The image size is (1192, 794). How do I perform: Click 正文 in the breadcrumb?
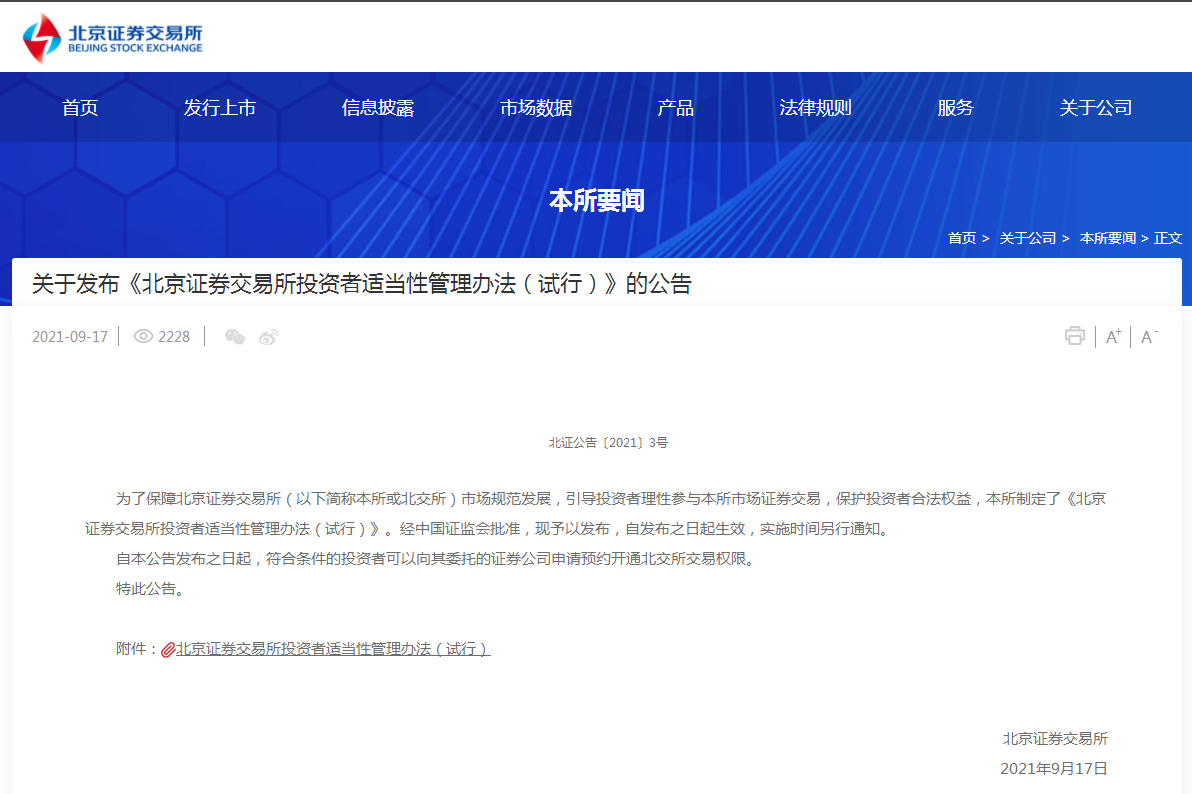tap(1168, 238)
